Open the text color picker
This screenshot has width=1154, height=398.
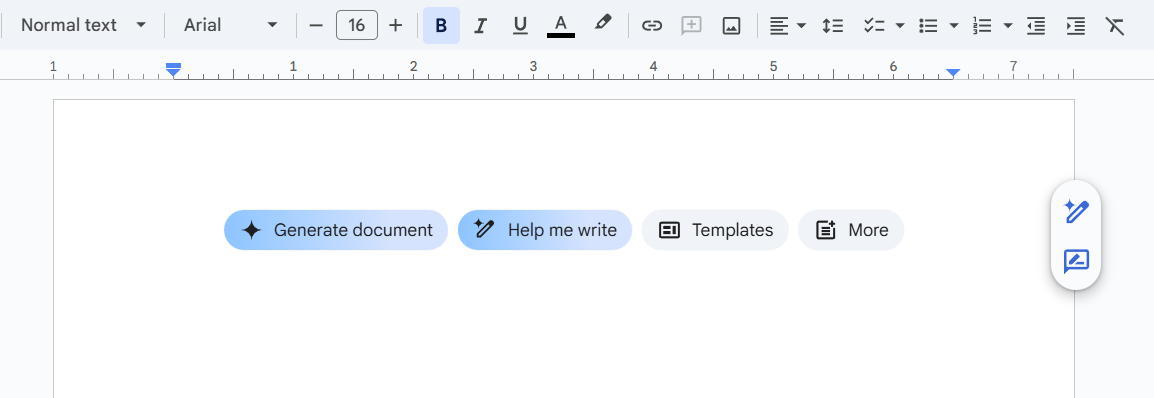(x=561, y=26)
